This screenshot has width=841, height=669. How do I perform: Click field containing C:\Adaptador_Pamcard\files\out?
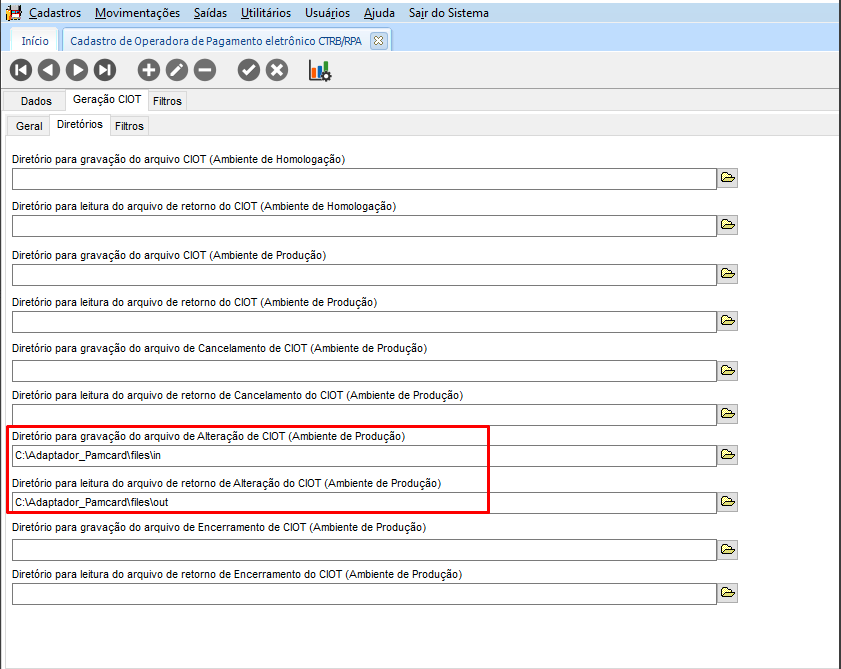click(364, 503)
